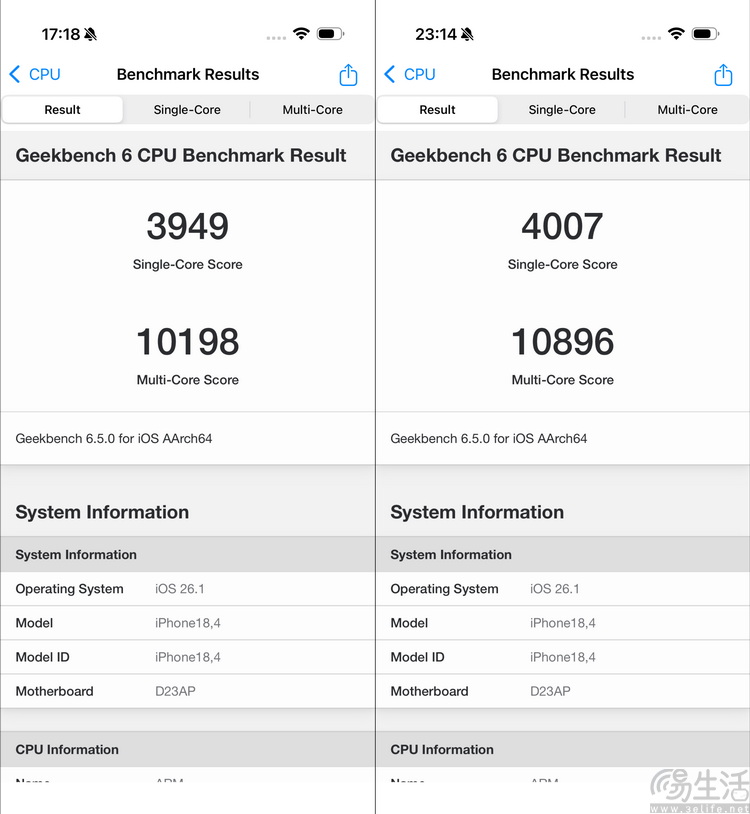Go back to CPU in left screenshot
Viewport: 750px width, 814px height.
(x=35, y=74)
